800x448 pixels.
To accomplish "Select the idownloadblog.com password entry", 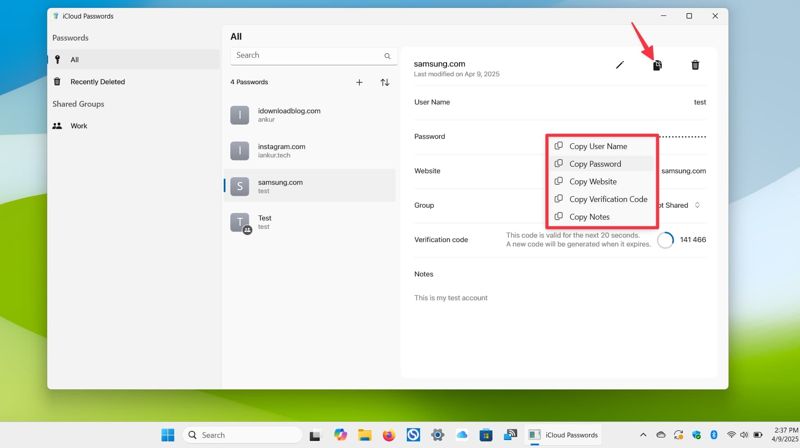I will 310,115.
